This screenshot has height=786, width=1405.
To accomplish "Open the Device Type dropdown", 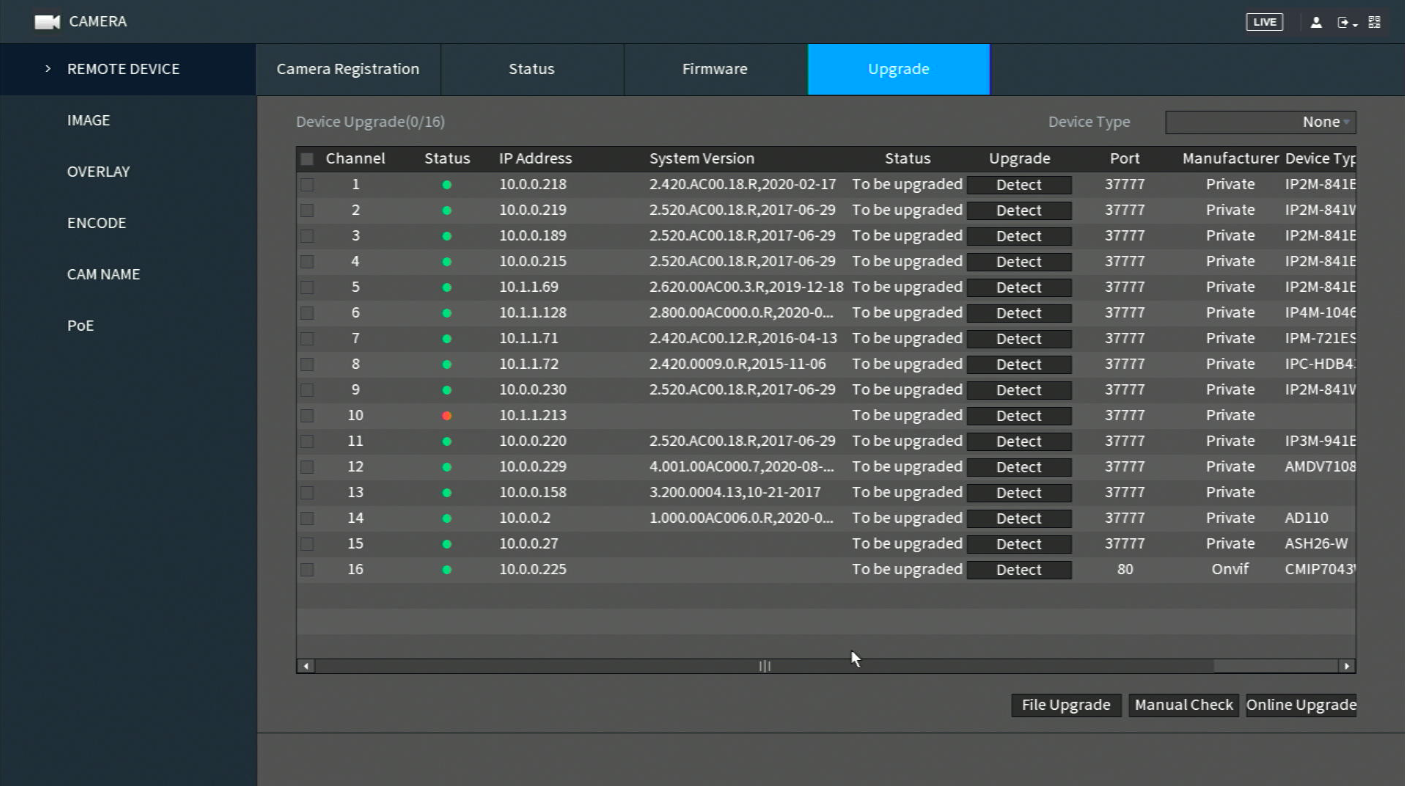I will 1260,122.
